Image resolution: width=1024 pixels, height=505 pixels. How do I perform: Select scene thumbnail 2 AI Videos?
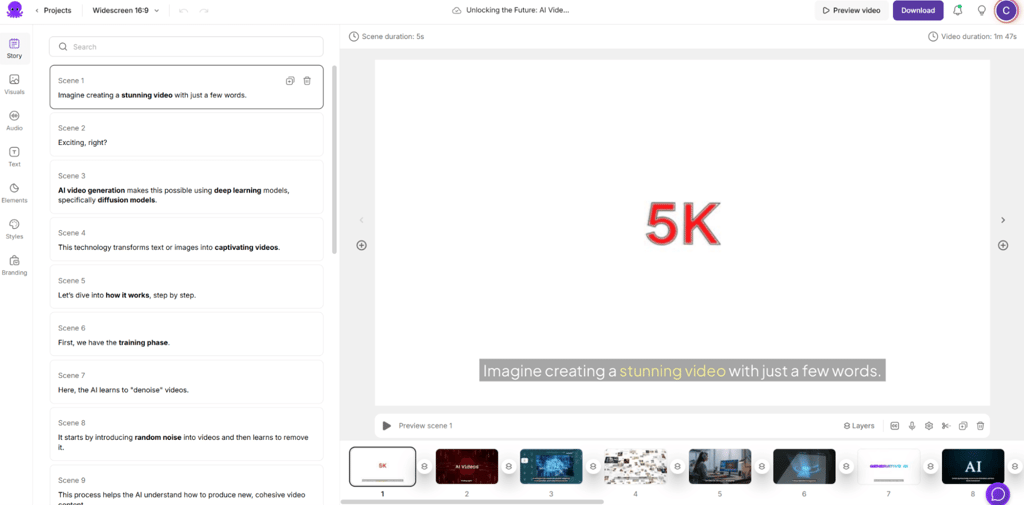[x=467, y=466]
